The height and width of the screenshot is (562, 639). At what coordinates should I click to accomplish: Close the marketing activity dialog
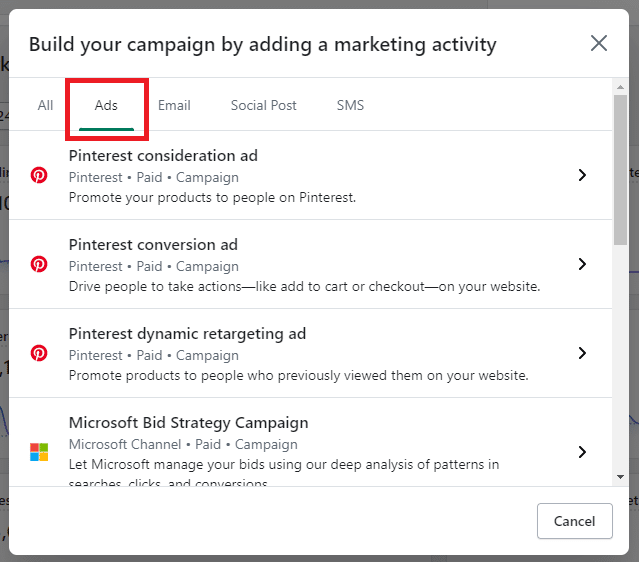pyautogui.click(x=598, y=43)
